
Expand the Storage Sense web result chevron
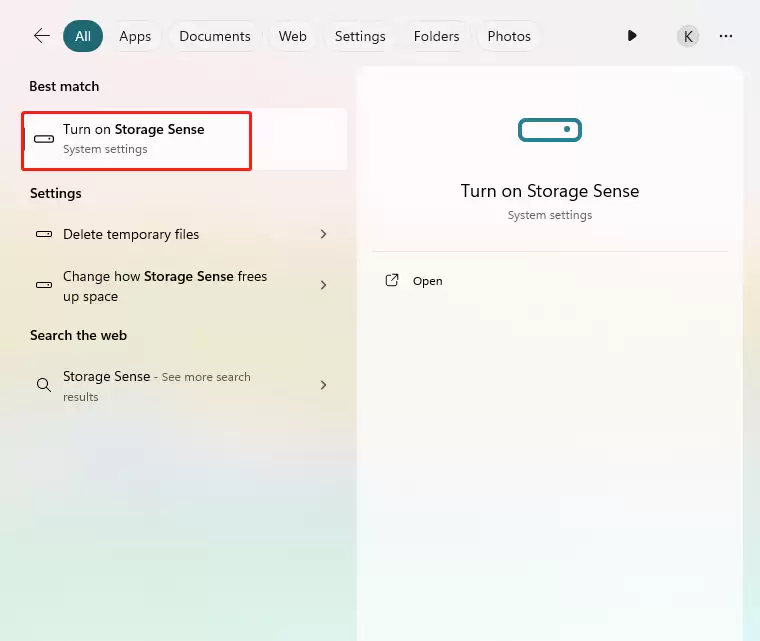point(323,385)
